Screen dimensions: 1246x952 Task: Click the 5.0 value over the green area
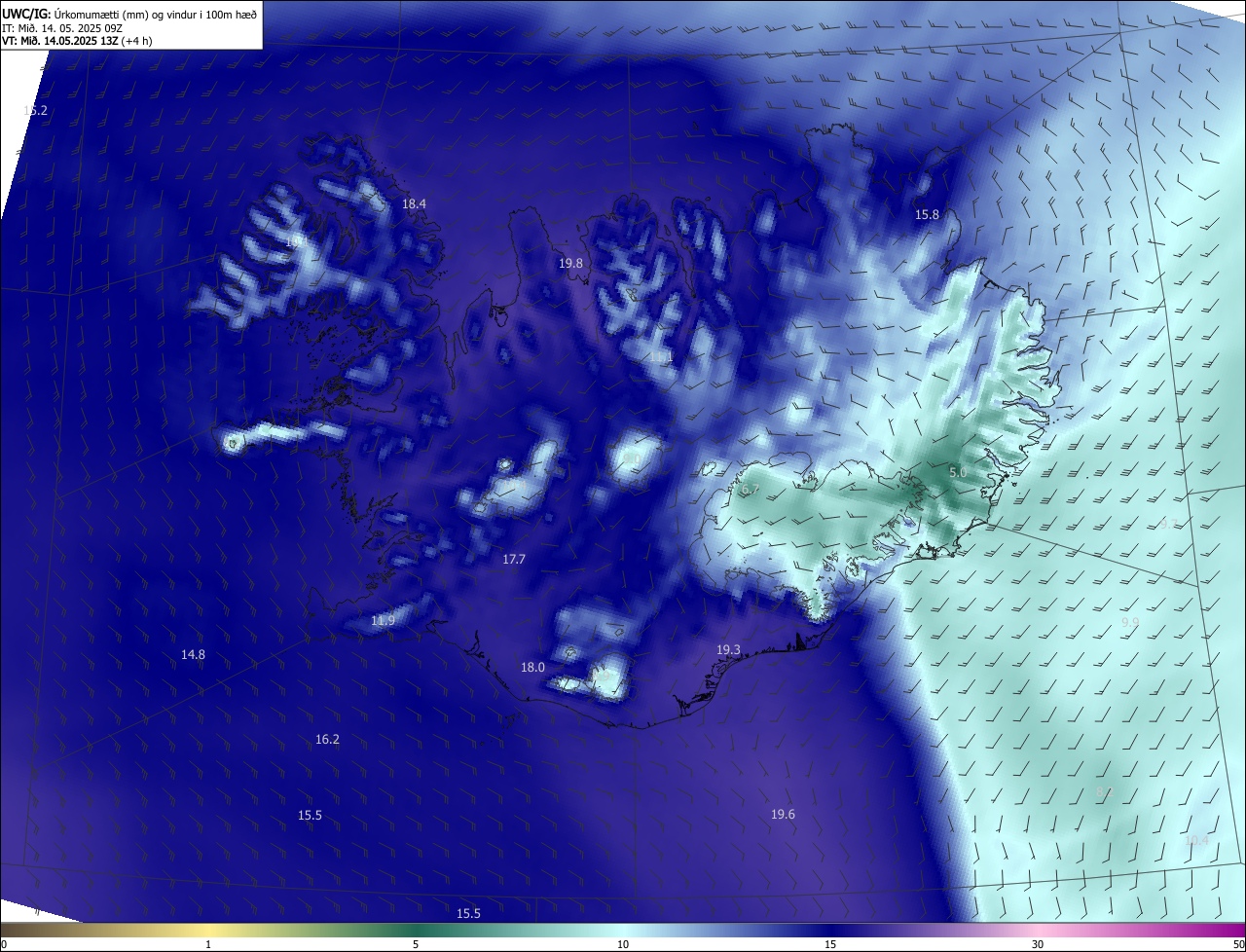[x=957, y=472]
